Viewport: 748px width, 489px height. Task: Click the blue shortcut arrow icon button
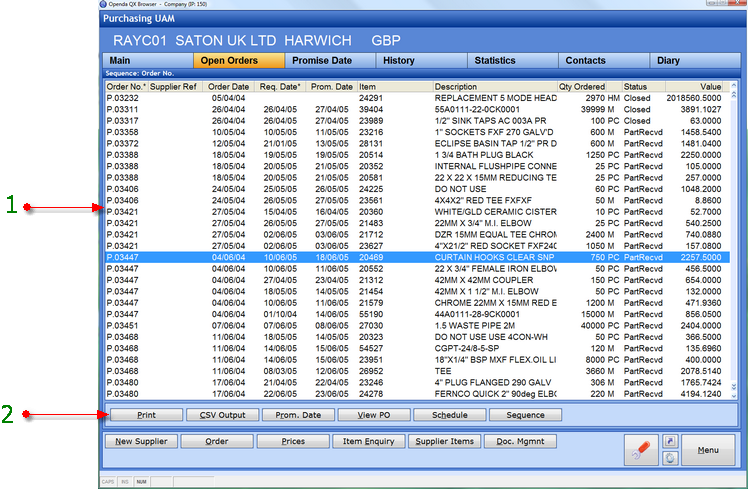tap(670, 441)
